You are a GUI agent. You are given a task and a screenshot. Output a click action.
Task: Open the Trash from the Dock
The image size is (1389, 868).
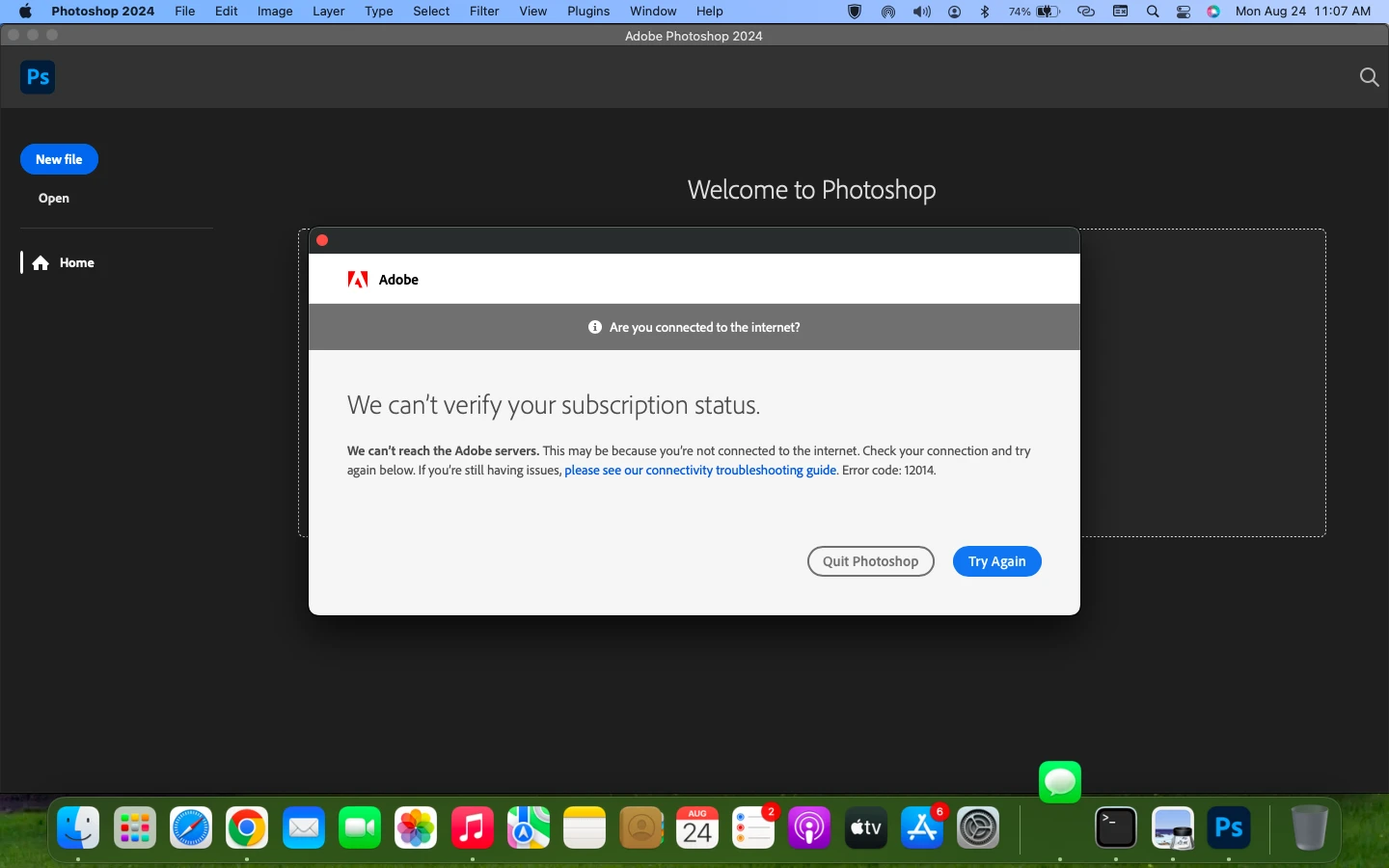pos(1309,827)
